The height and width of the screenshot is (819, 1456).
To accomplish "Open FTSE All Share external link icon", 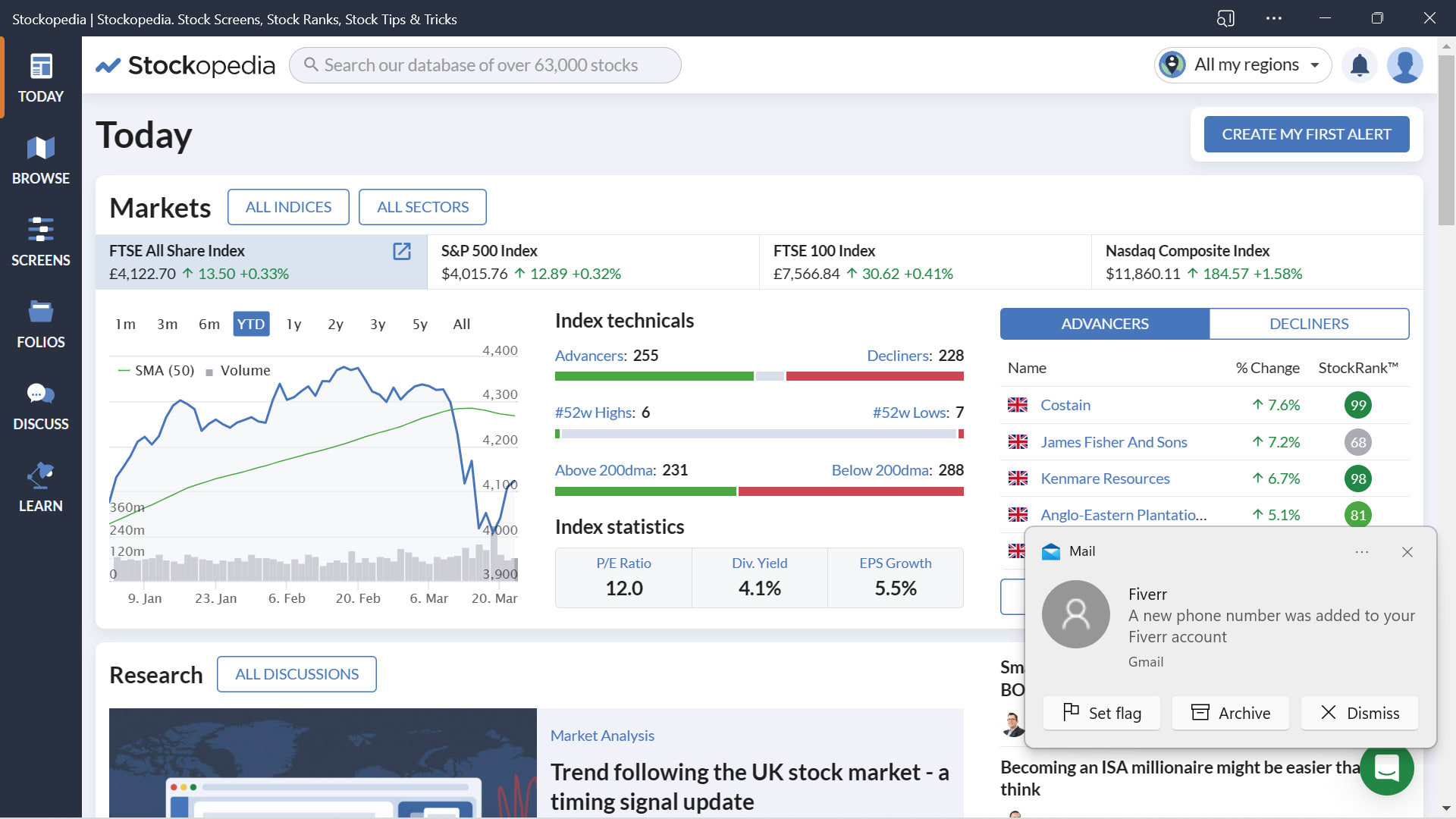I will coord(401,252).
